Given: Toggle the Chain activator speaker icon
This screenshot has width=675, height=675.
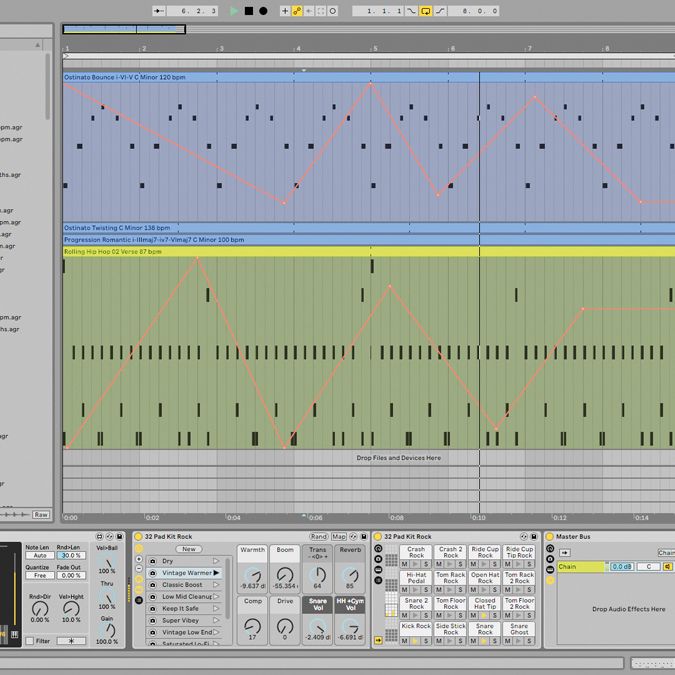Looking at the screenshot, I should click(x=668, y=567).
